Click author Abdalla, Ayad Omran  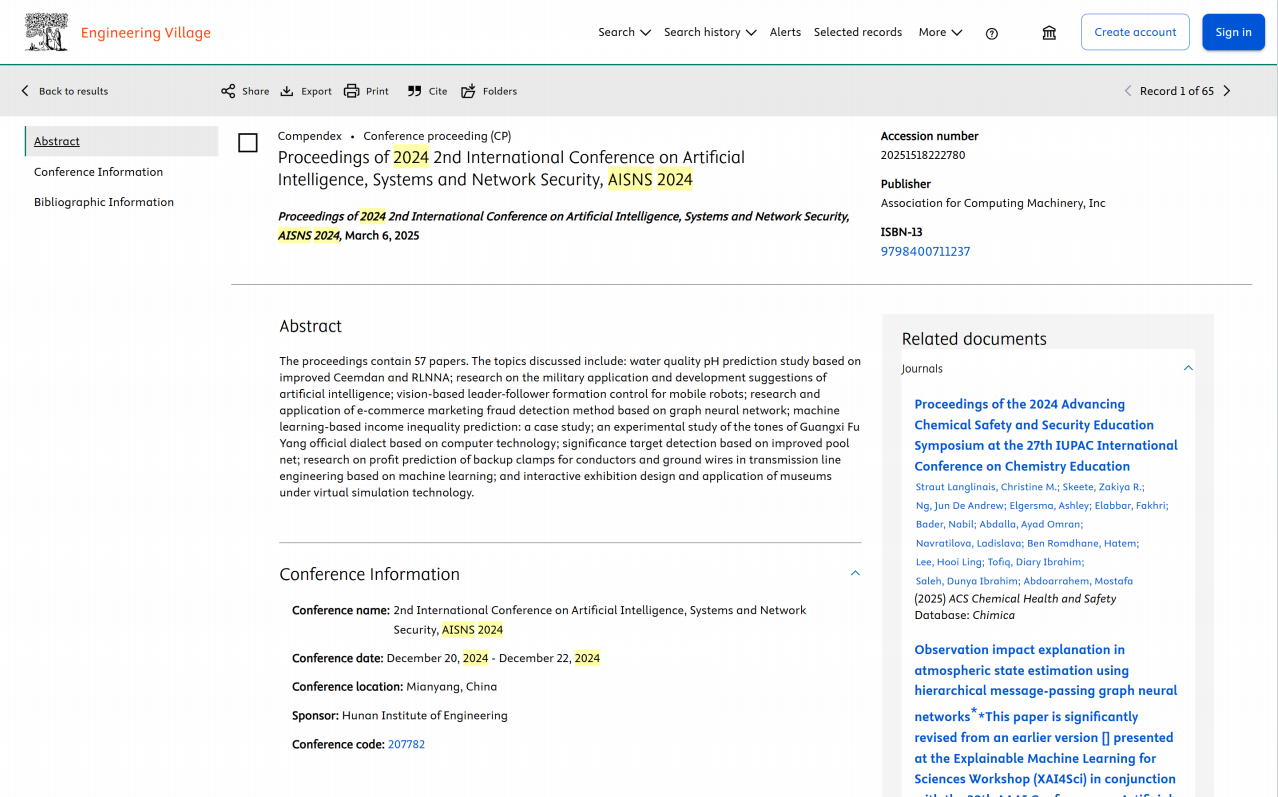pos(1029,524)
